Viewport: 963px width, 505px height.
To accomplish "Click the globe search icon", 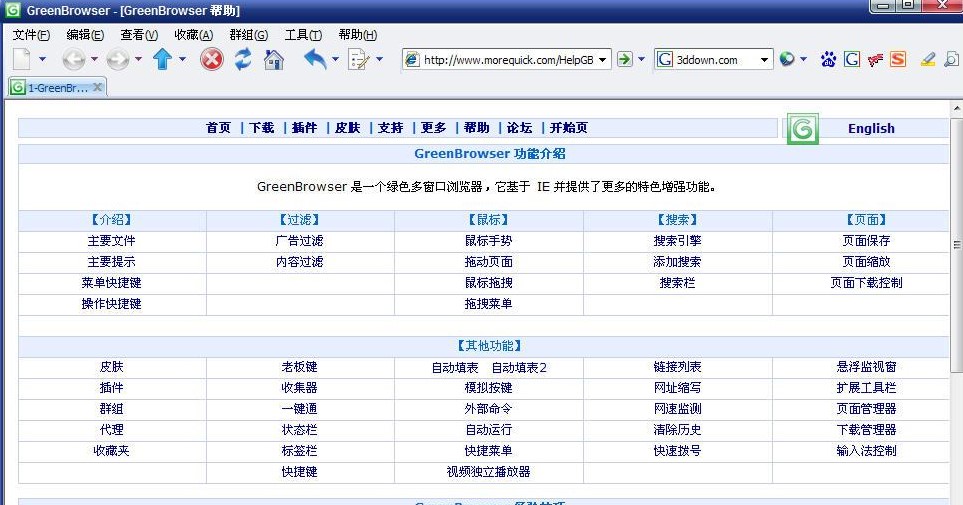I will (787, 59).
